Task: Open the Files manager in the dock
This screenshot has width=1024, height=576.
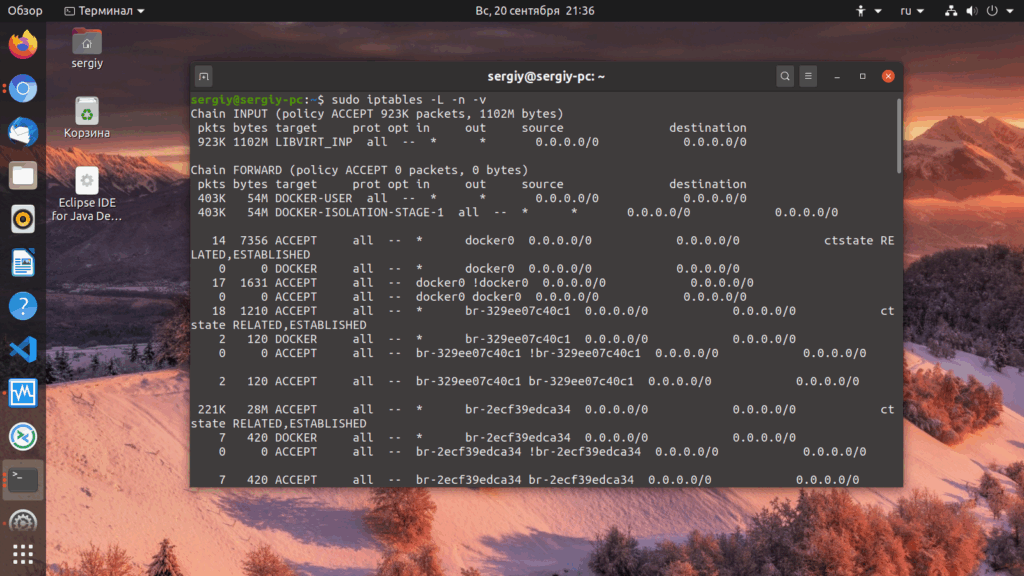Action: point(23,176)
